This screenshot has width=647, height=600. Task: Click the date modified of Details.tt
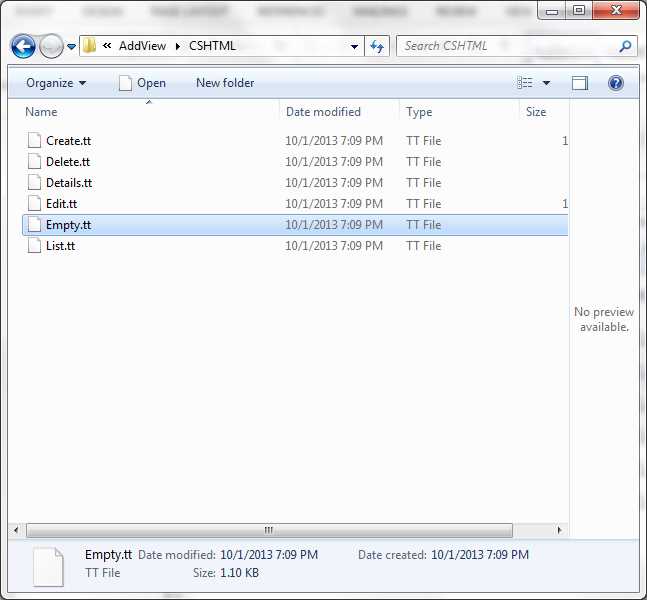coord(334,183)
